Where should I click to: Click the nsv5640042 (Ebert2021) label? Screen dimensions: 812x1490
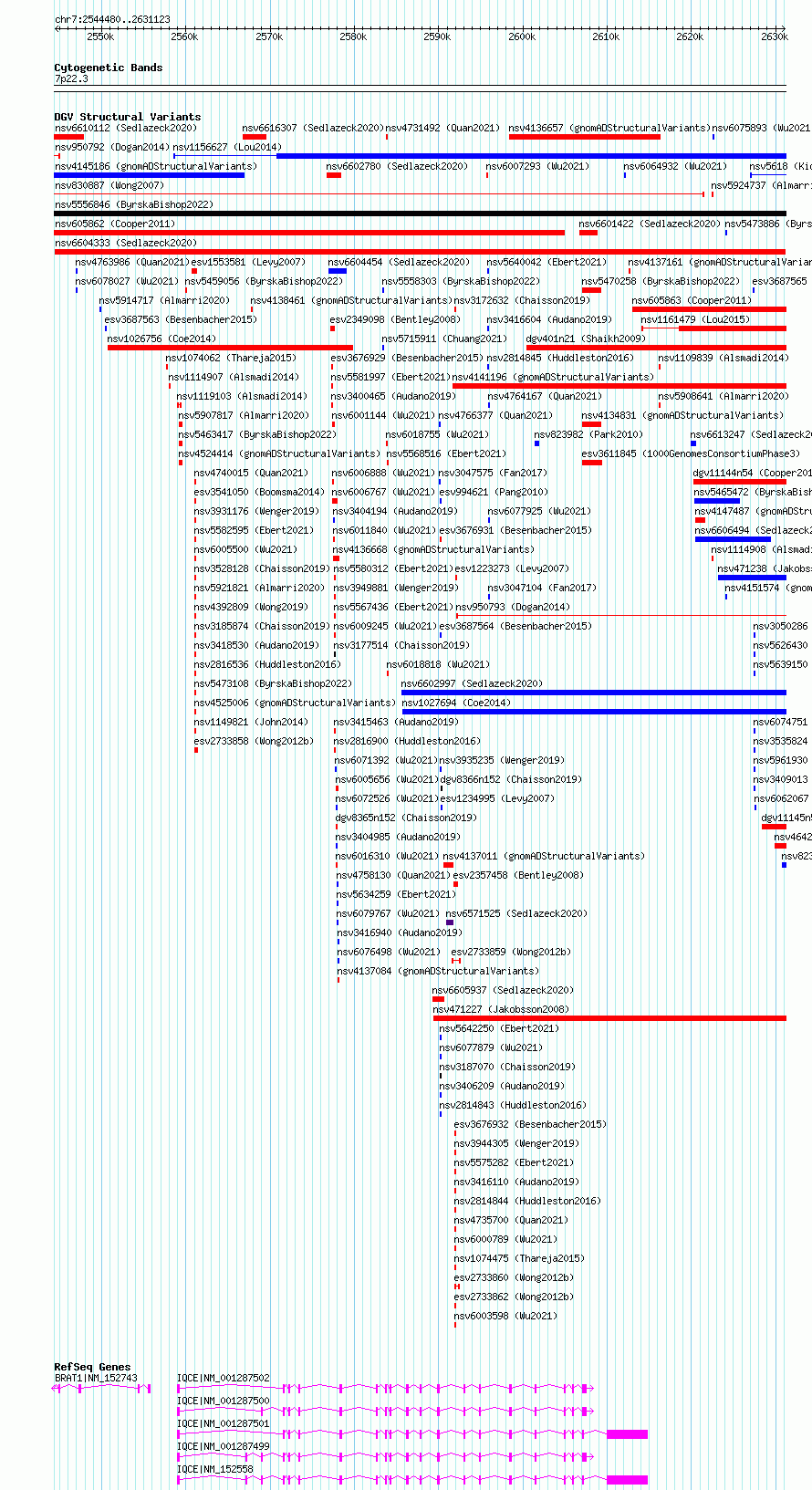546,262
